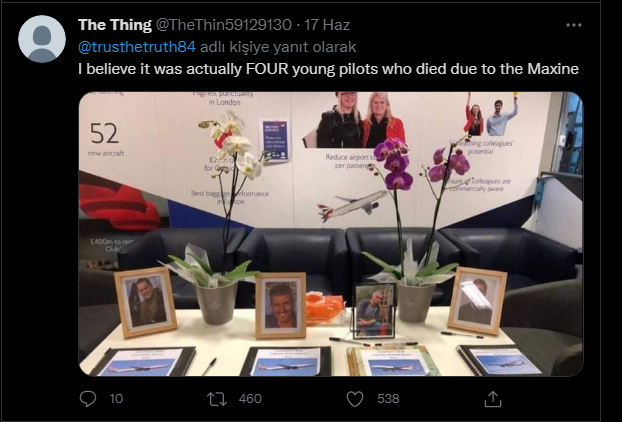Click the reply speech bubble icon
622x422 pixels.
coord(87,398)
